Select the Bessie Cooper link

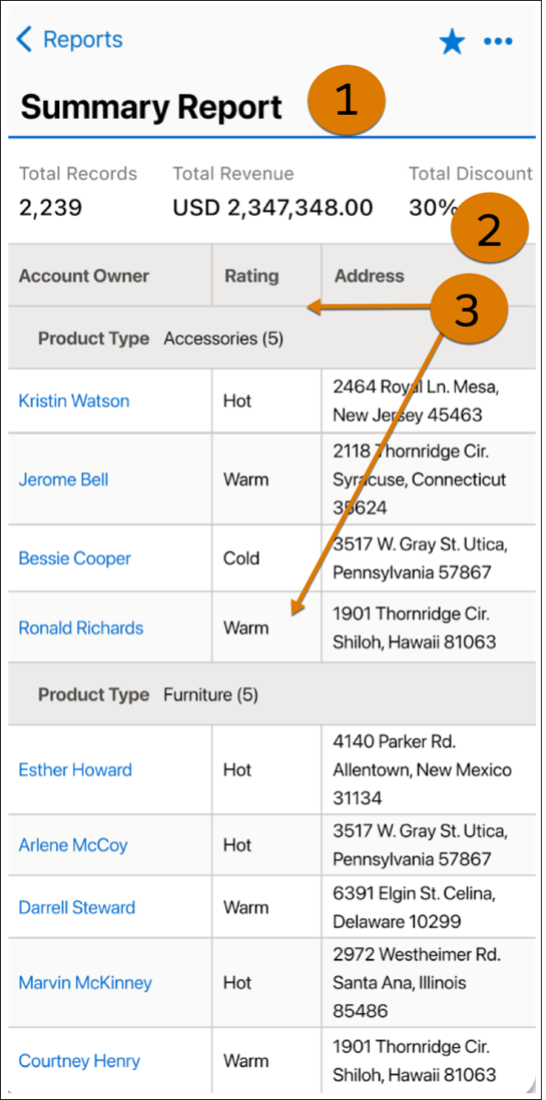pos(74,558)
